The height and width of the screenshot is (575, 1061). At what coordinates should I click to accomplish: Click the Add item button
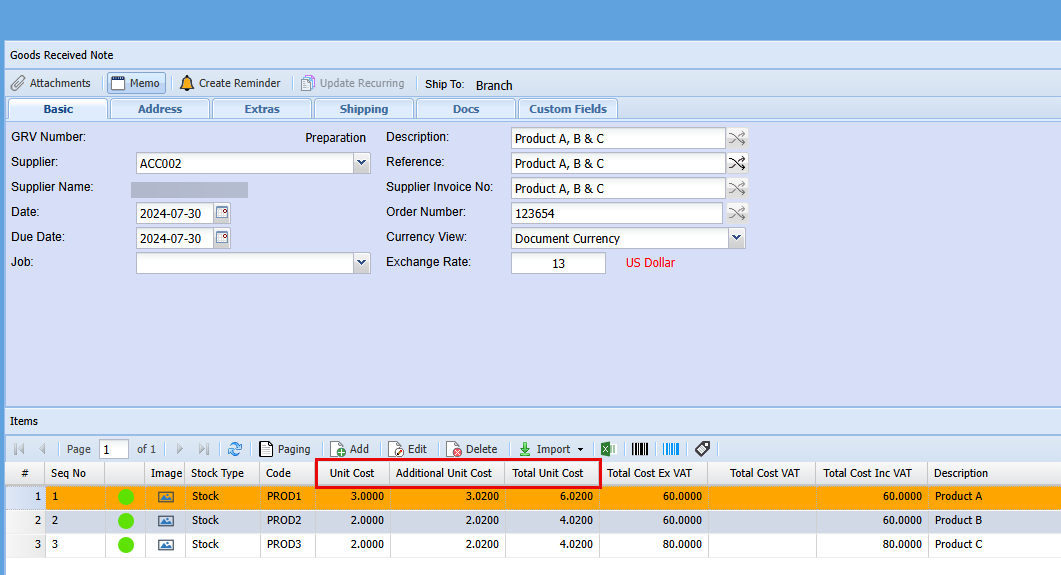[350, 450]
